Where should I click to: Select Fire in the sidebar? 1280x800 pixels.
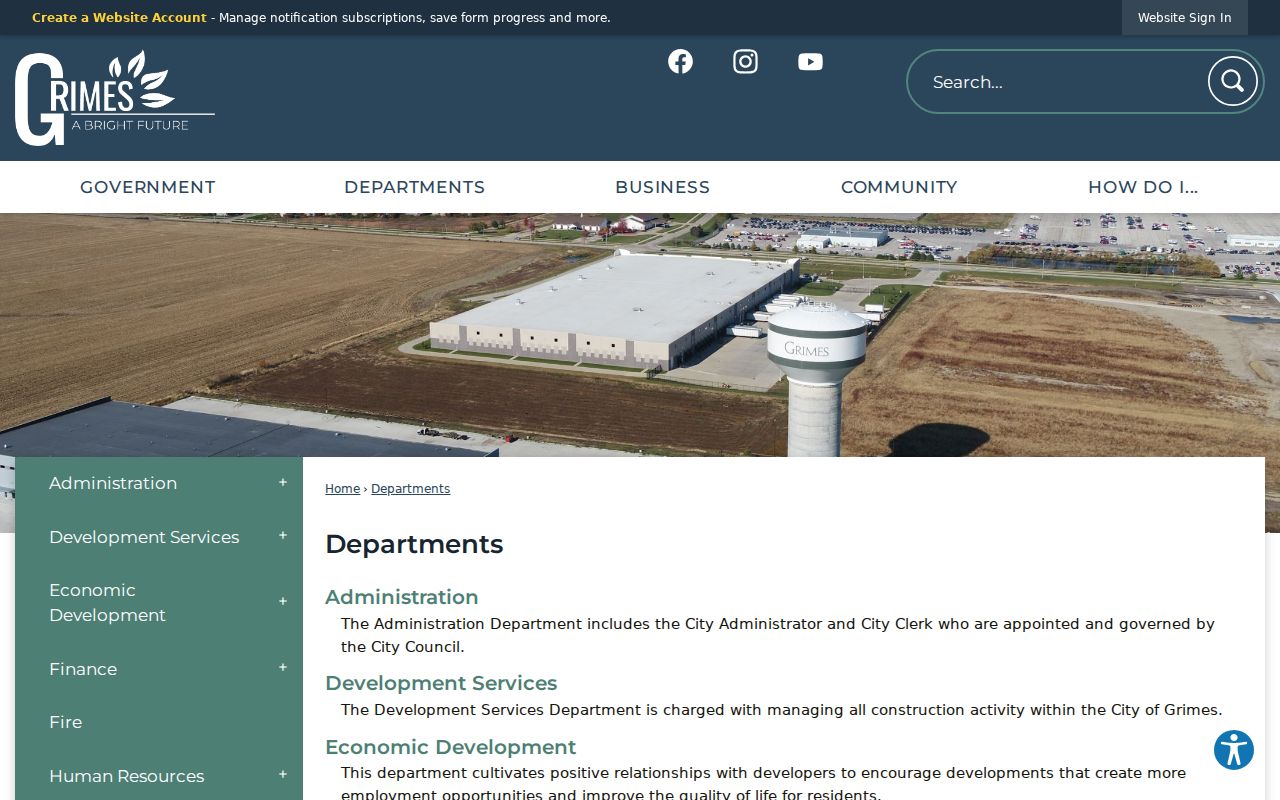(66, 722)
